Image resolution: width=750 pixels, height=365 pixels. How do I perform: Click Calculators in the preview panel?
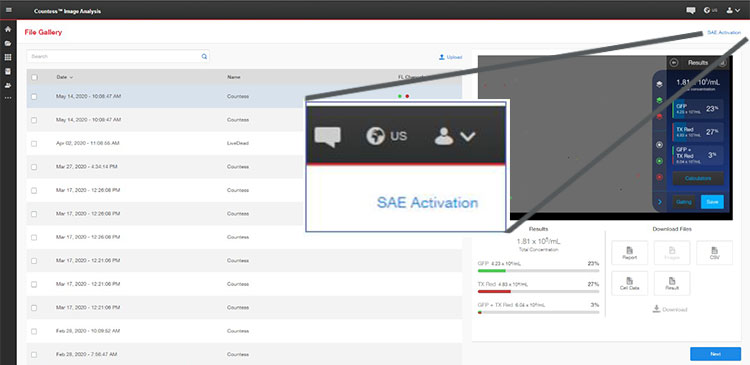click(698, 178)
